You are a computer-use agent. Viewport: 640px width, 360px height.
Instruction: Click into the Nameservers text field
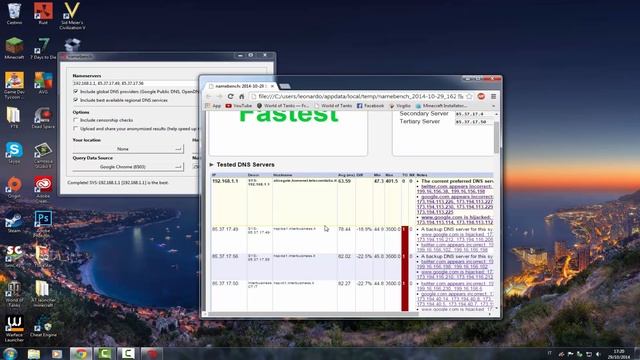coord(135,83)
